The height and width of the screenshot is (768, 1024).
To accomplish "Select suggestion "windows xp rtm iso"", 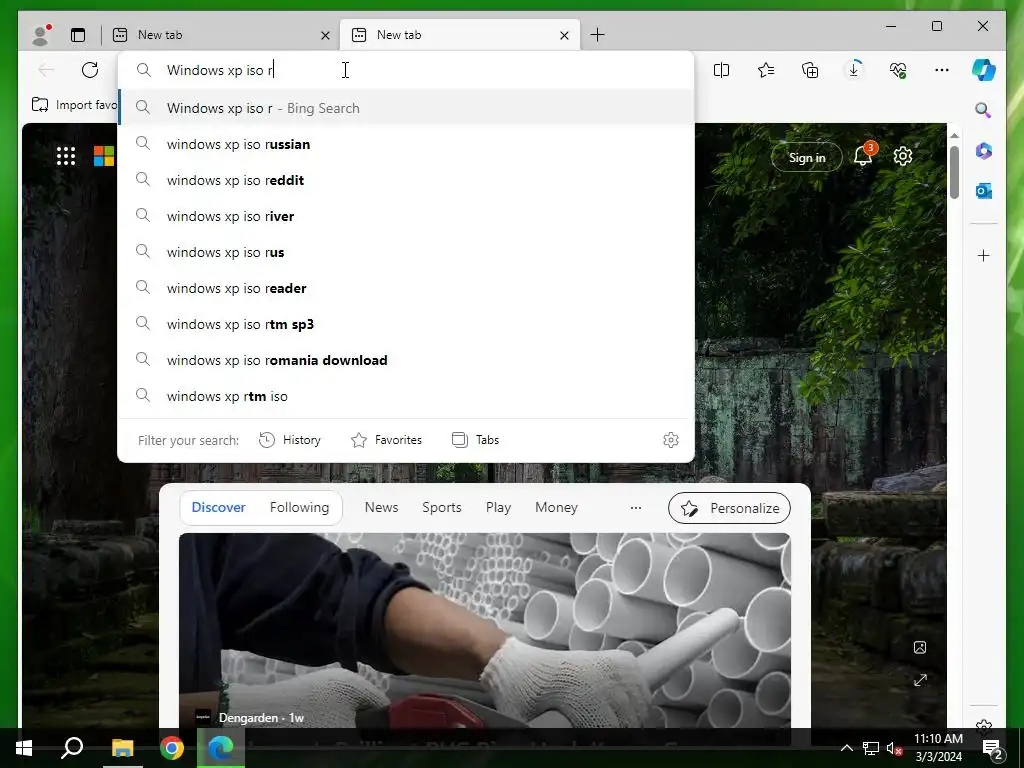I will tap(406, 396).
